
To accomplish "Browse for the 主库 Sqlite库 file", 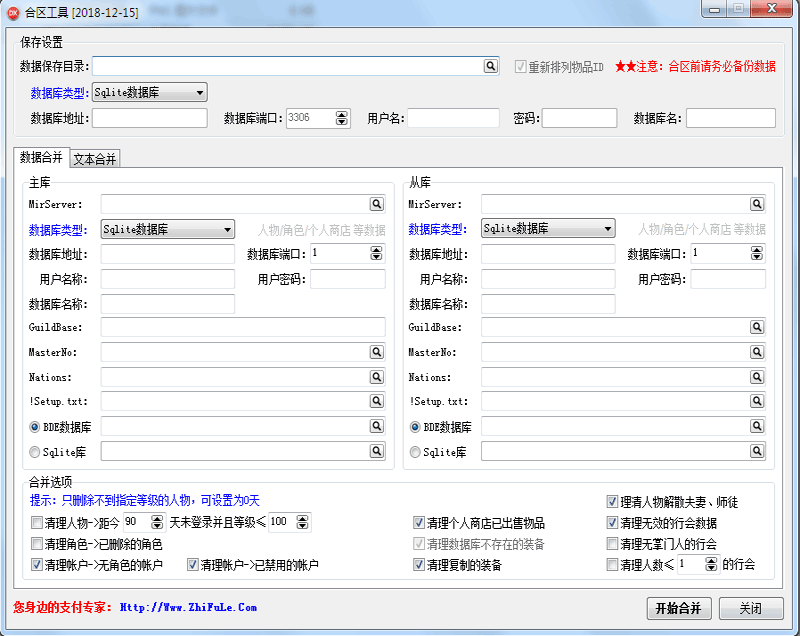I will tap(377, 451).
